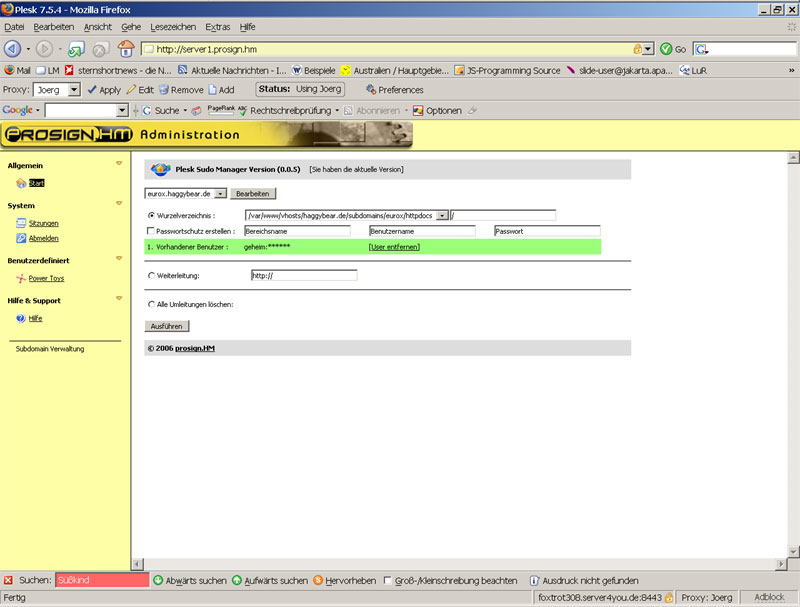
Task: Open the Datei menu
Action: click(x=14, y=27)
